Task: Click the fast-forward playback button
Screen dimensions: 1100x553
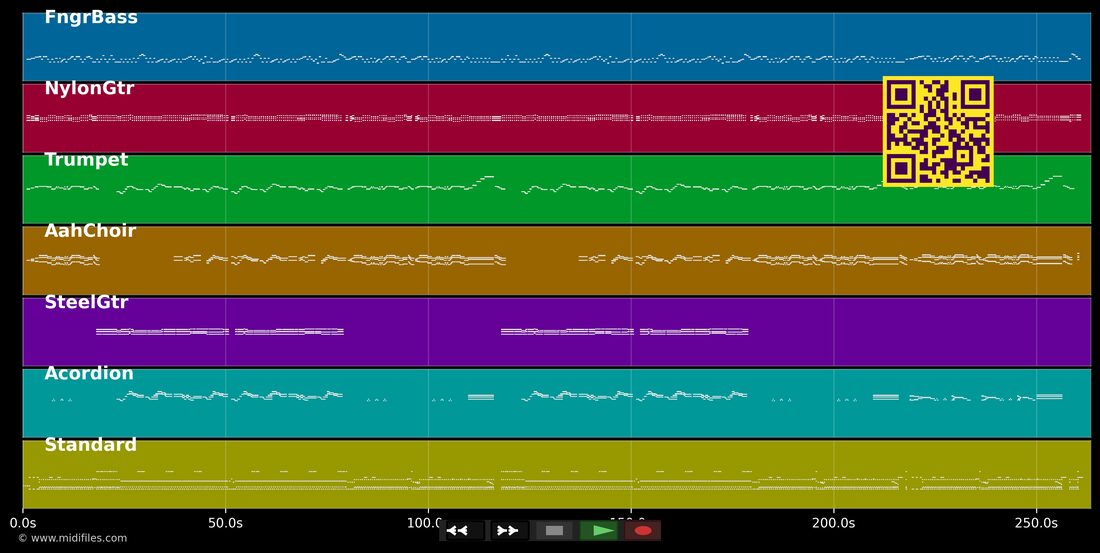Action: pos(508,531)
